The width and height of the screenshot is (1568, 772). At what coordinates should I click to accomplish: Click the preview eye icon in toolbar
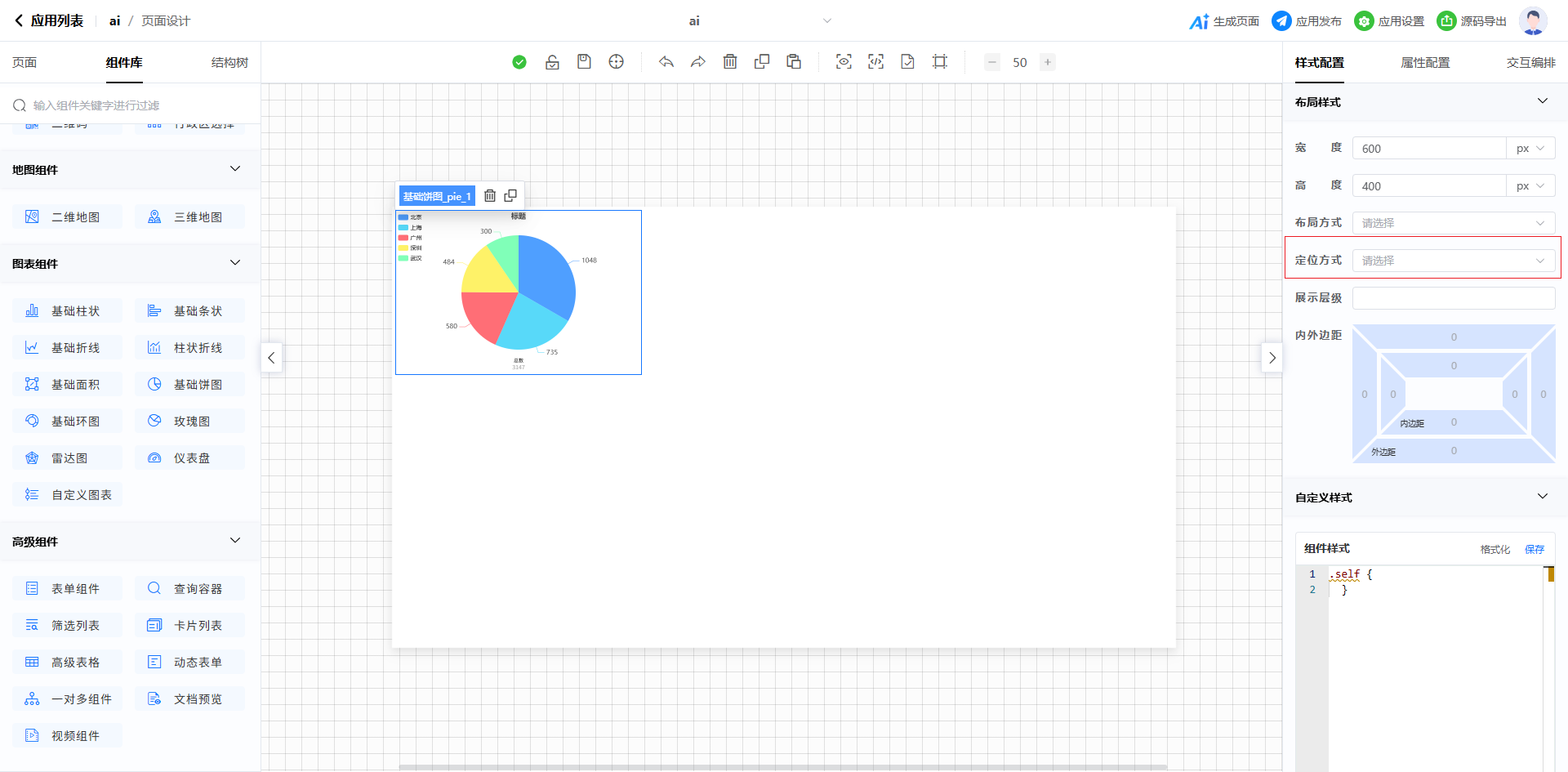[x=844, y=62]
